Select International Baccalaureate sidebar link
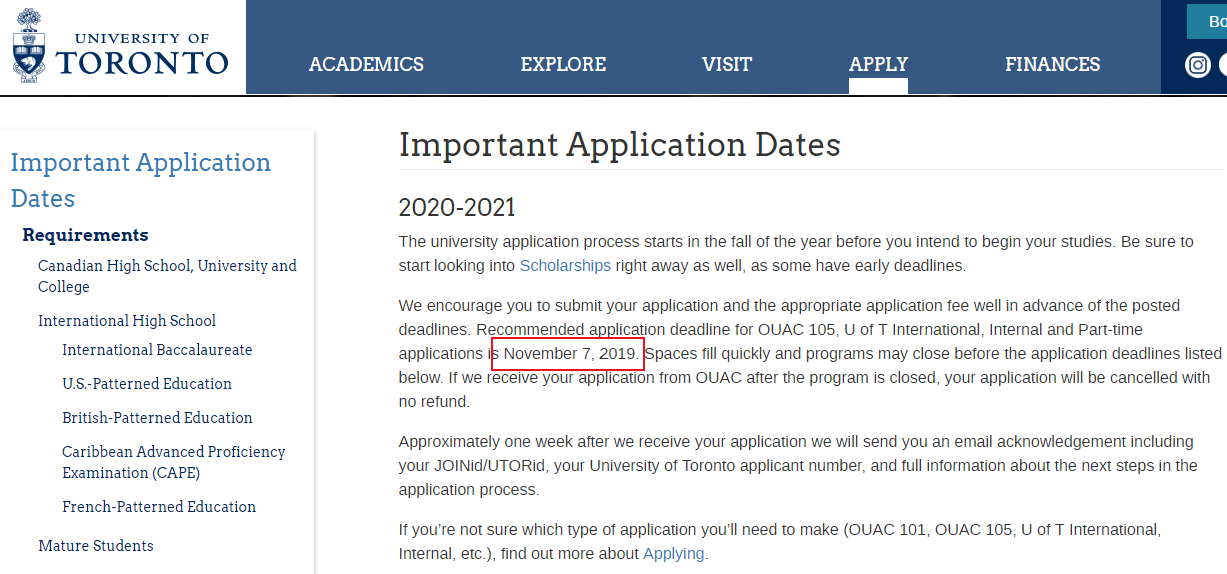 coord(157,350)
